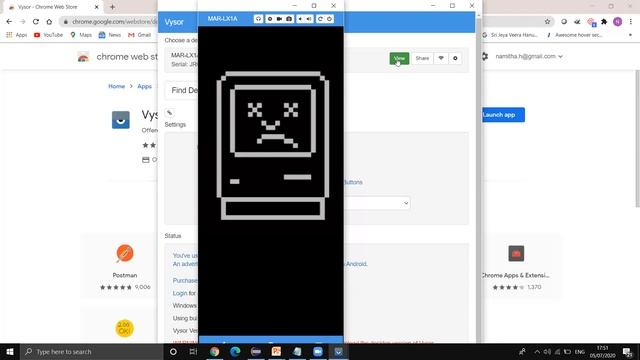Click the pencil edit icon above Settings

point(170,113)
